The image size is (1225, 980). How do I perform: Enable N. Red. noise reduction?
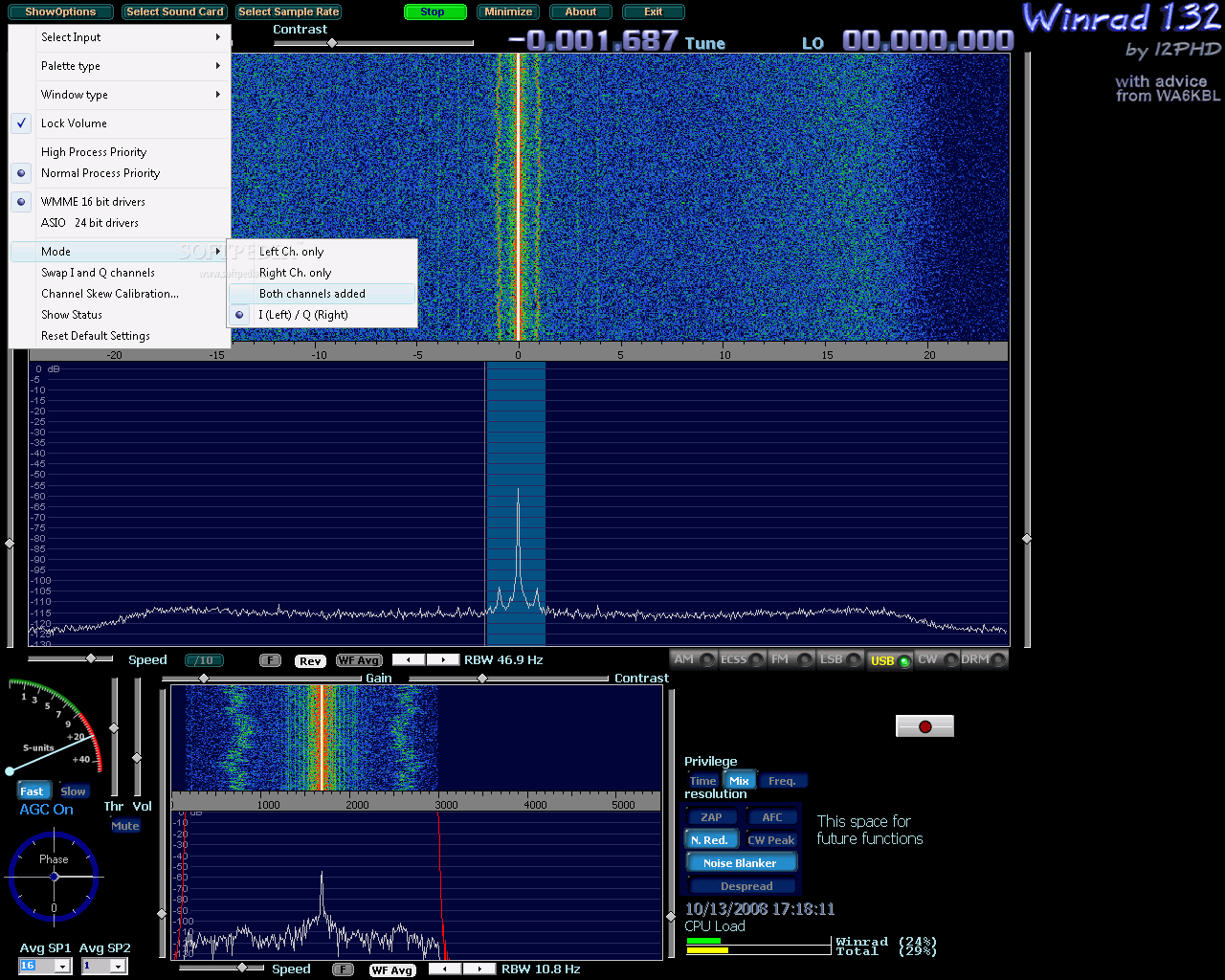(x=710, y=840)
